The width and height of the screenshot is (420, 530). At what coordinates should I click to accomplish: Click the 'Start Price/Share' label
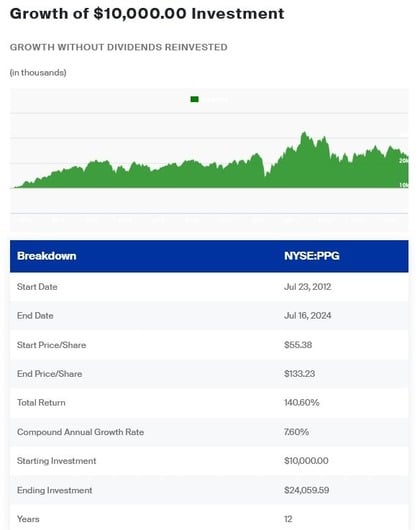pos(51,345)
